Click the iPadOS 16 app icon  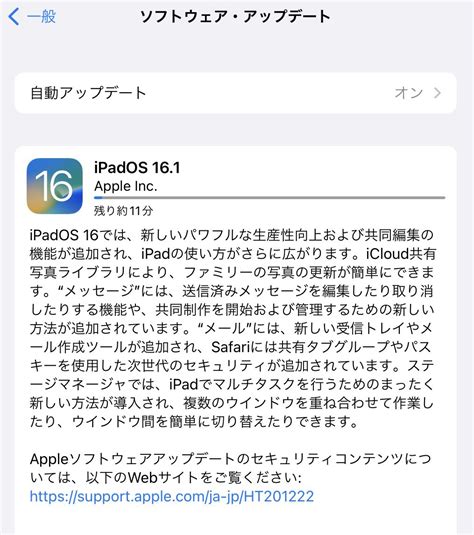(x=55, y=186)
